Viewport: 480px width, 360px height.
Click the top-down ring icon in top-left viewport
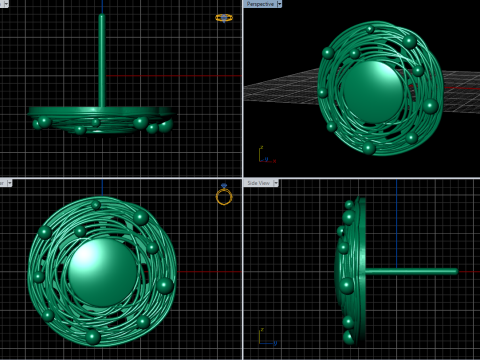pyautogui.click(x=224, y=18)
